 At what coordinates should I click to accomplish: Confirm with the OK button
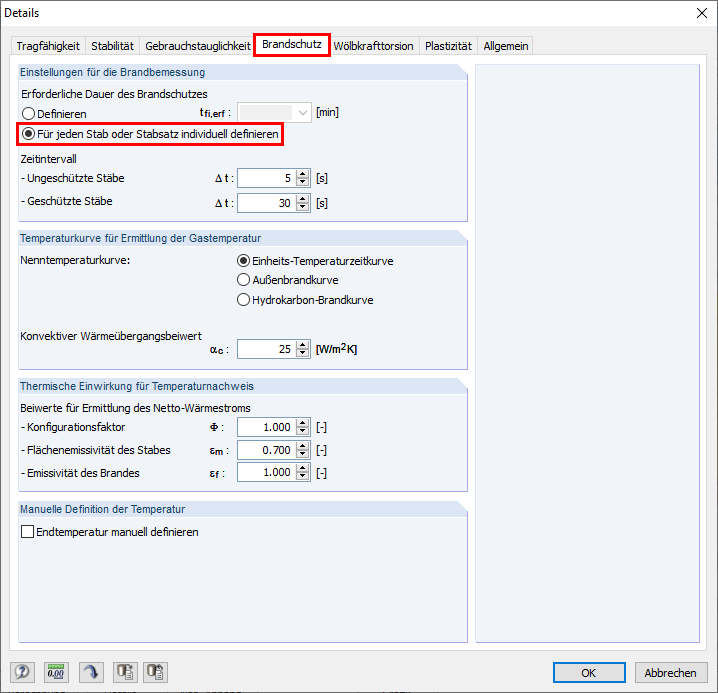click(x=589, y=672)
